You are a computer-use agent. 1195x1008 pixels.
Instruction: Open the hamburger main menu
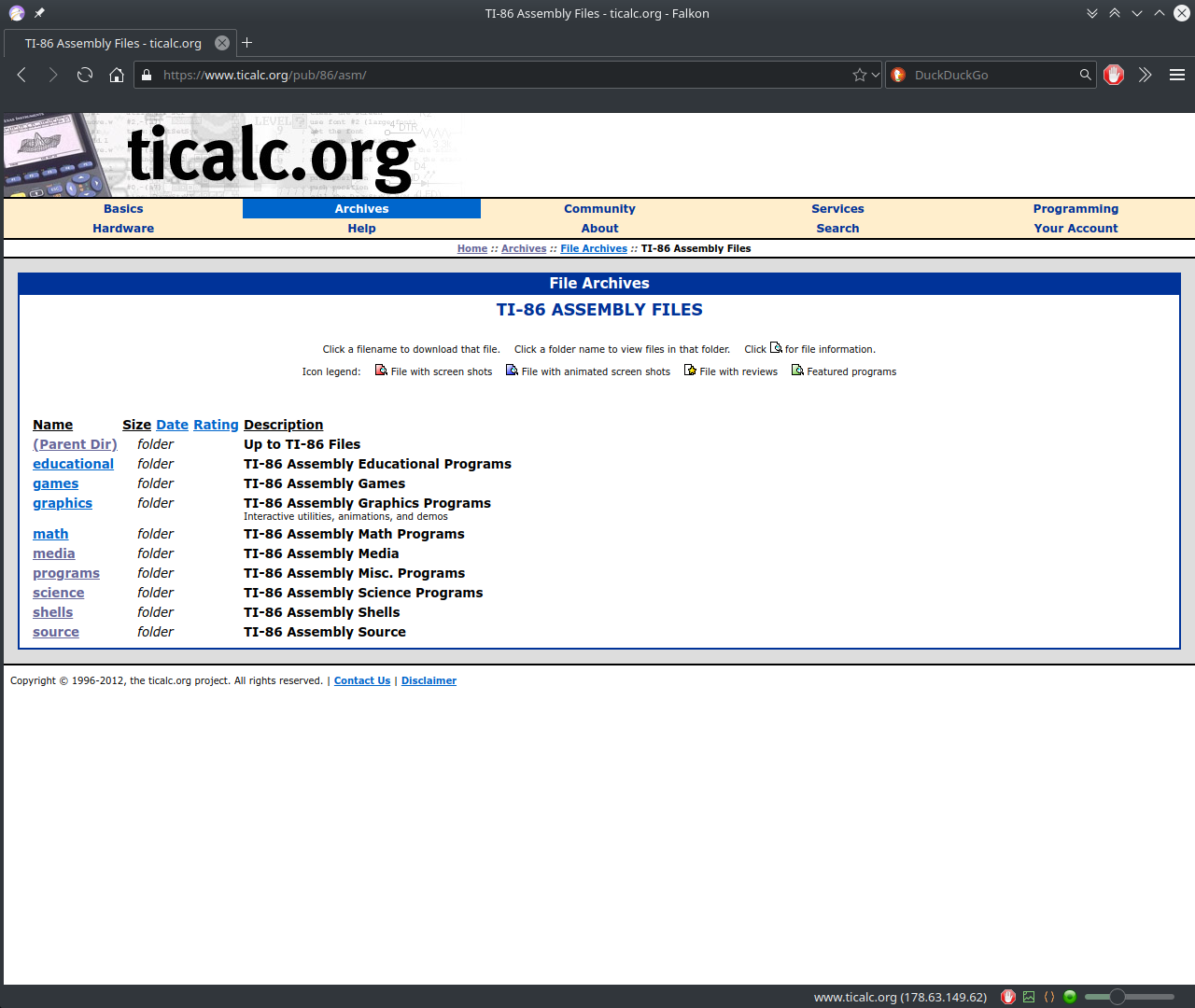tap(1176, 75)
